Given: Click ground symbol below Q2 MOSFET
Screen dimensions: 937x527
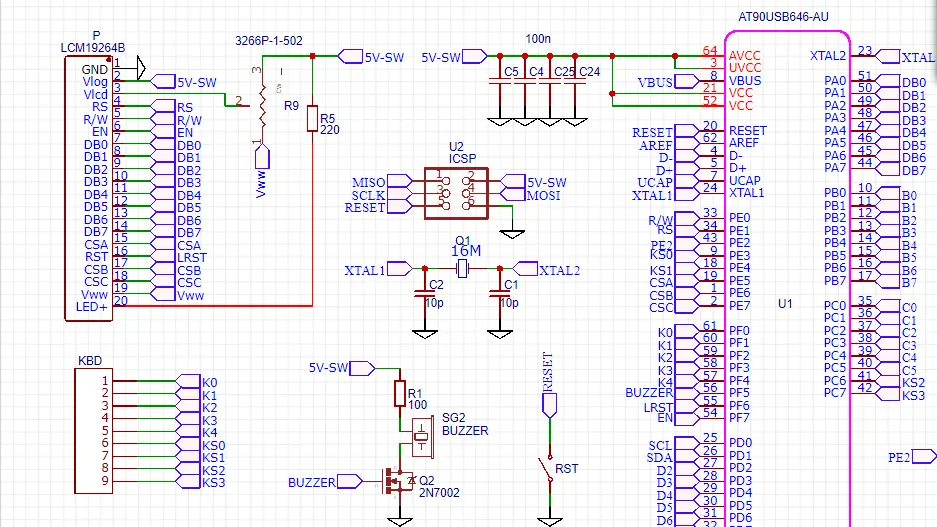Looking at the screenshot, I should [x=400, y=522].
